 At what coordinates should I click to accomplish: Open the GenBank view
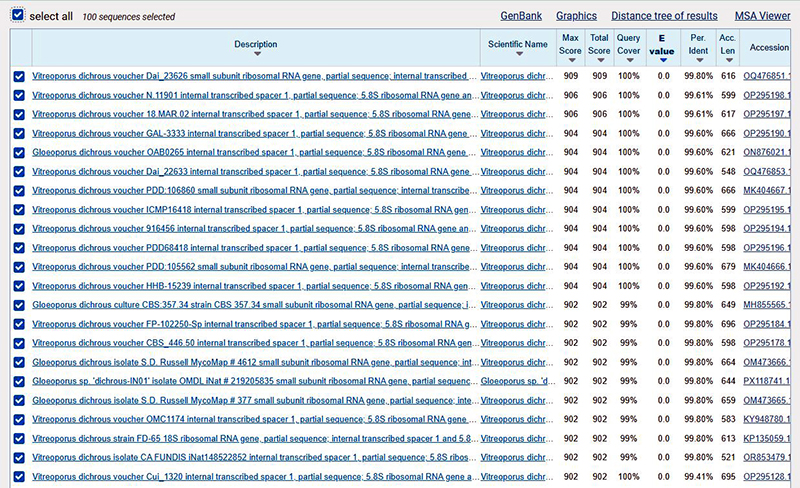(521, 16)
